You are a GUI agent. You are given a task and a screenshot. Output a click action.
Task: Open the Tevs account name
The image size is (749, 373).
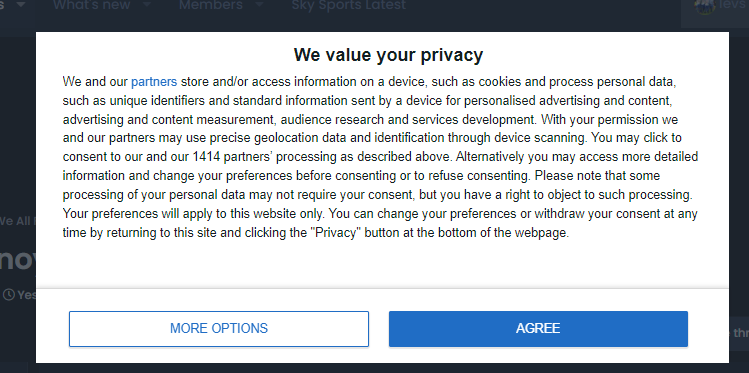point(733,6)
